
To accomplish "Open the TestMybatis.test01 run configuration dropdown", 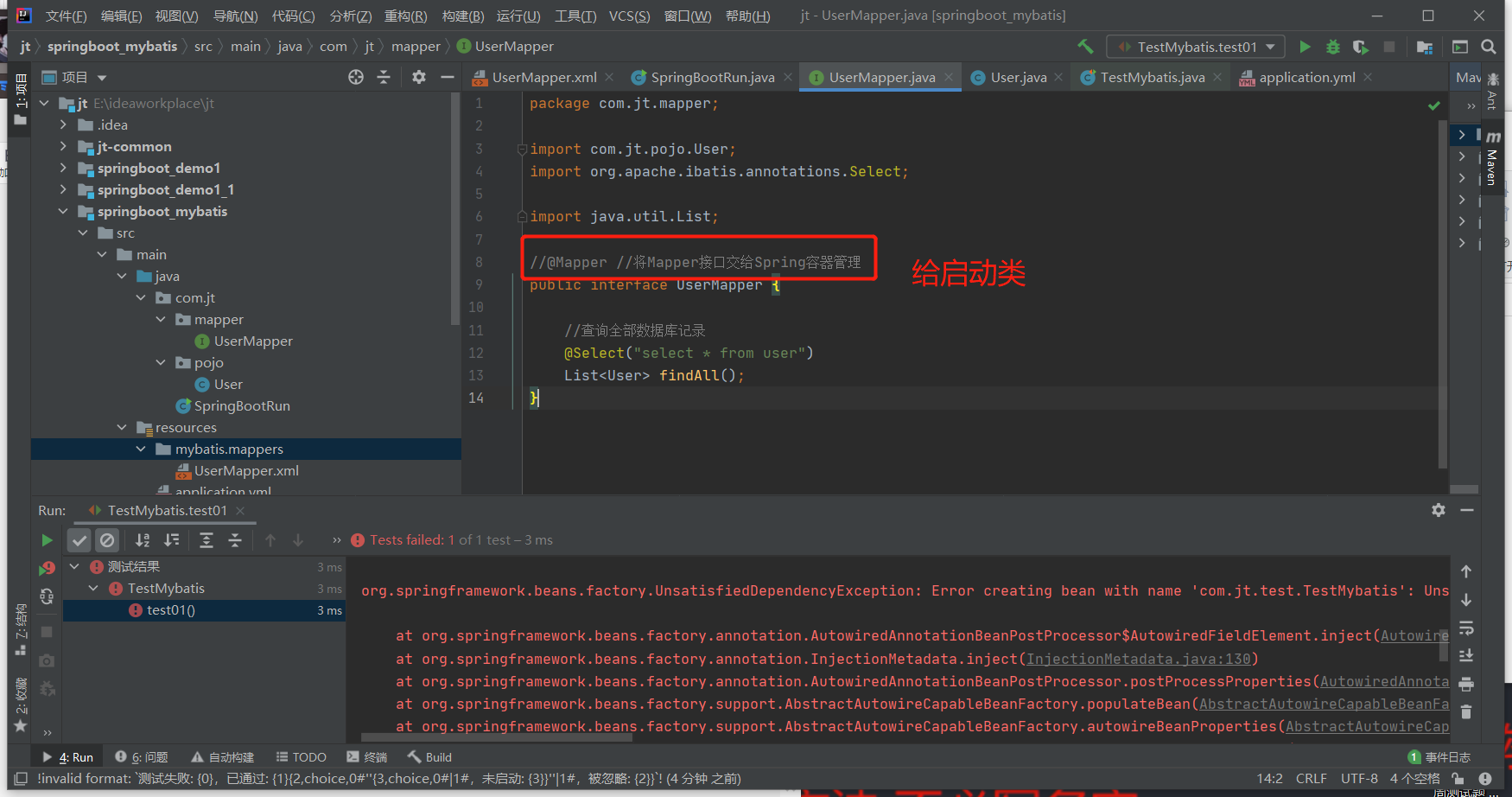I will 1196,47.
